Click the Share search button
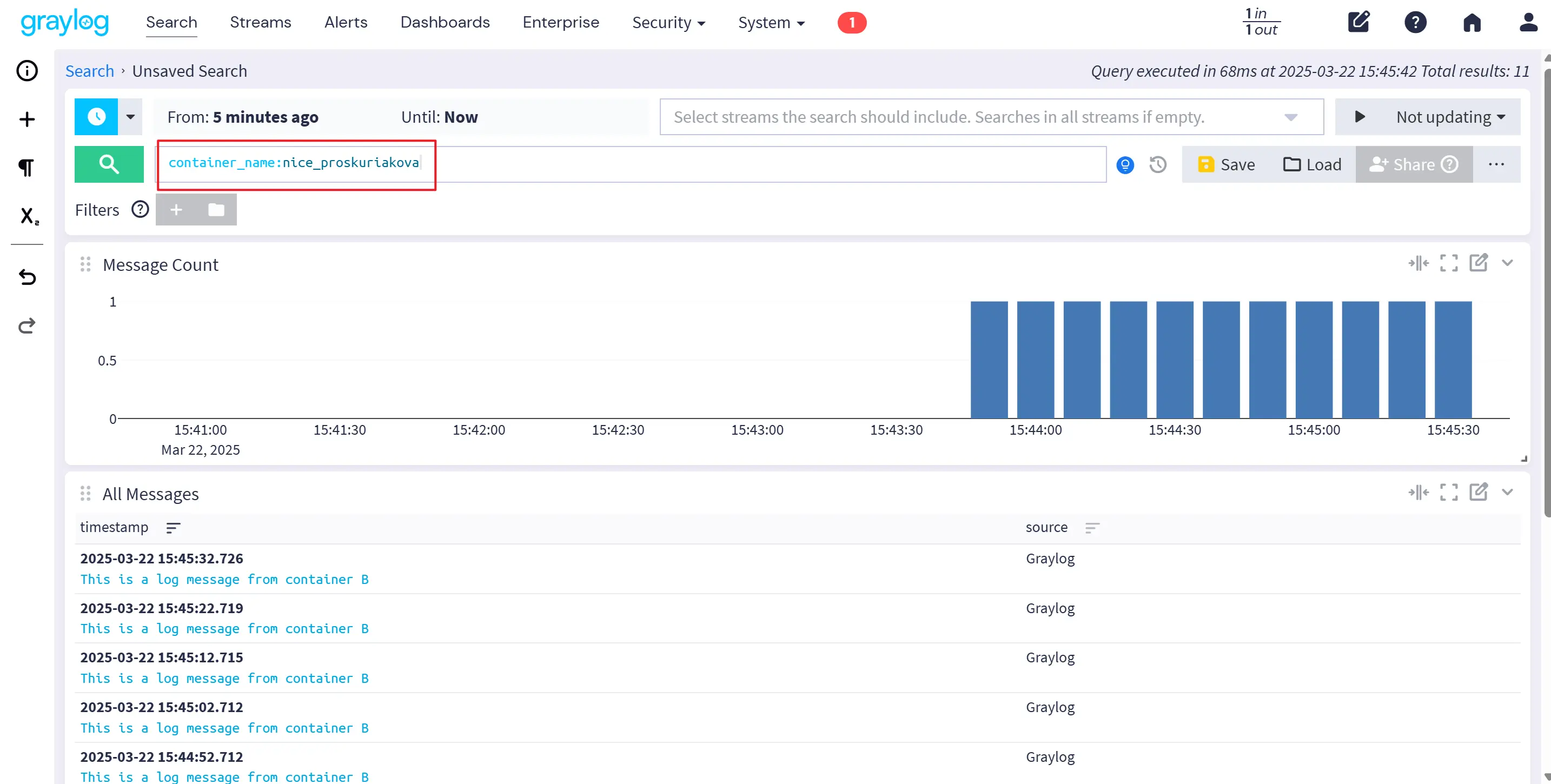Image resolution: width=1551 pixels, height=784 pixels. tap(1414, 164)
